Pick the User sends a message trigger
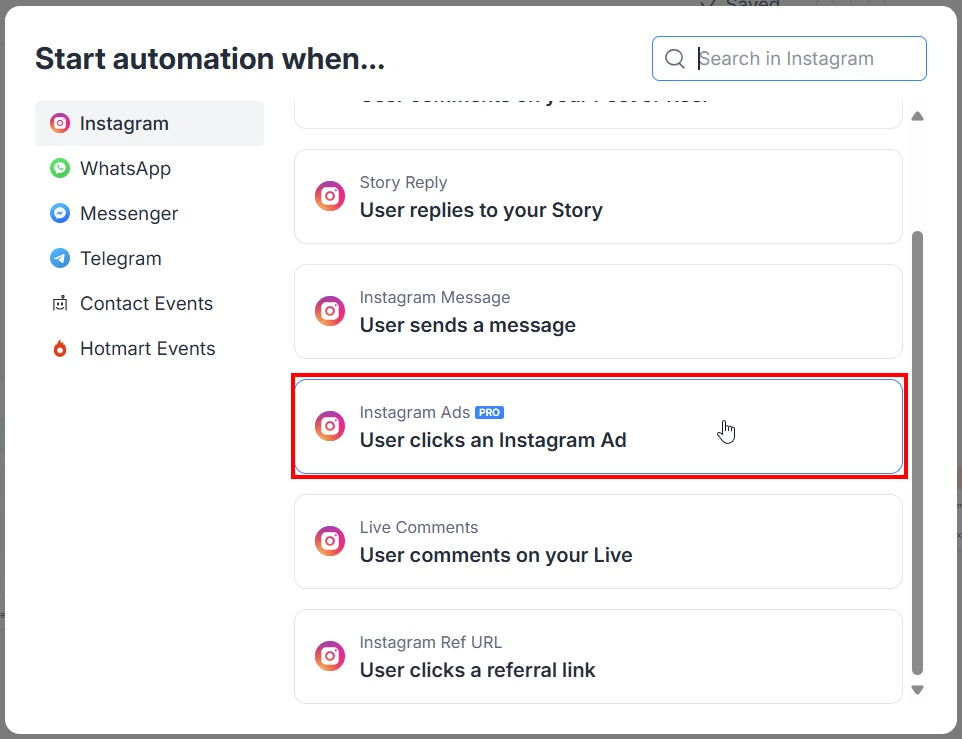 tap(598, 312)
